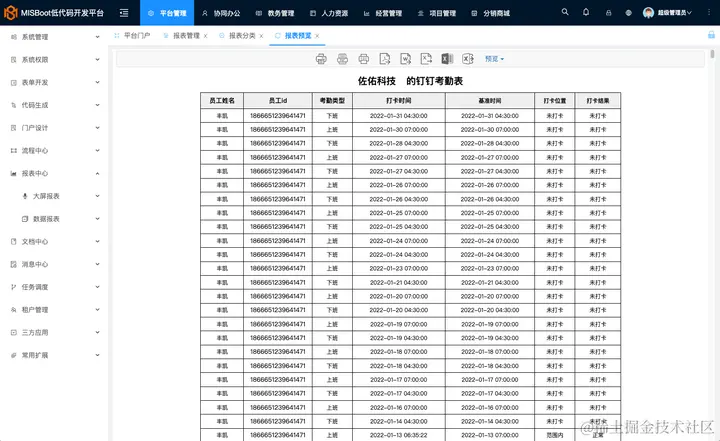Click the 2022-01-13 06:35:22 time cell

click(x=399, y=435)
